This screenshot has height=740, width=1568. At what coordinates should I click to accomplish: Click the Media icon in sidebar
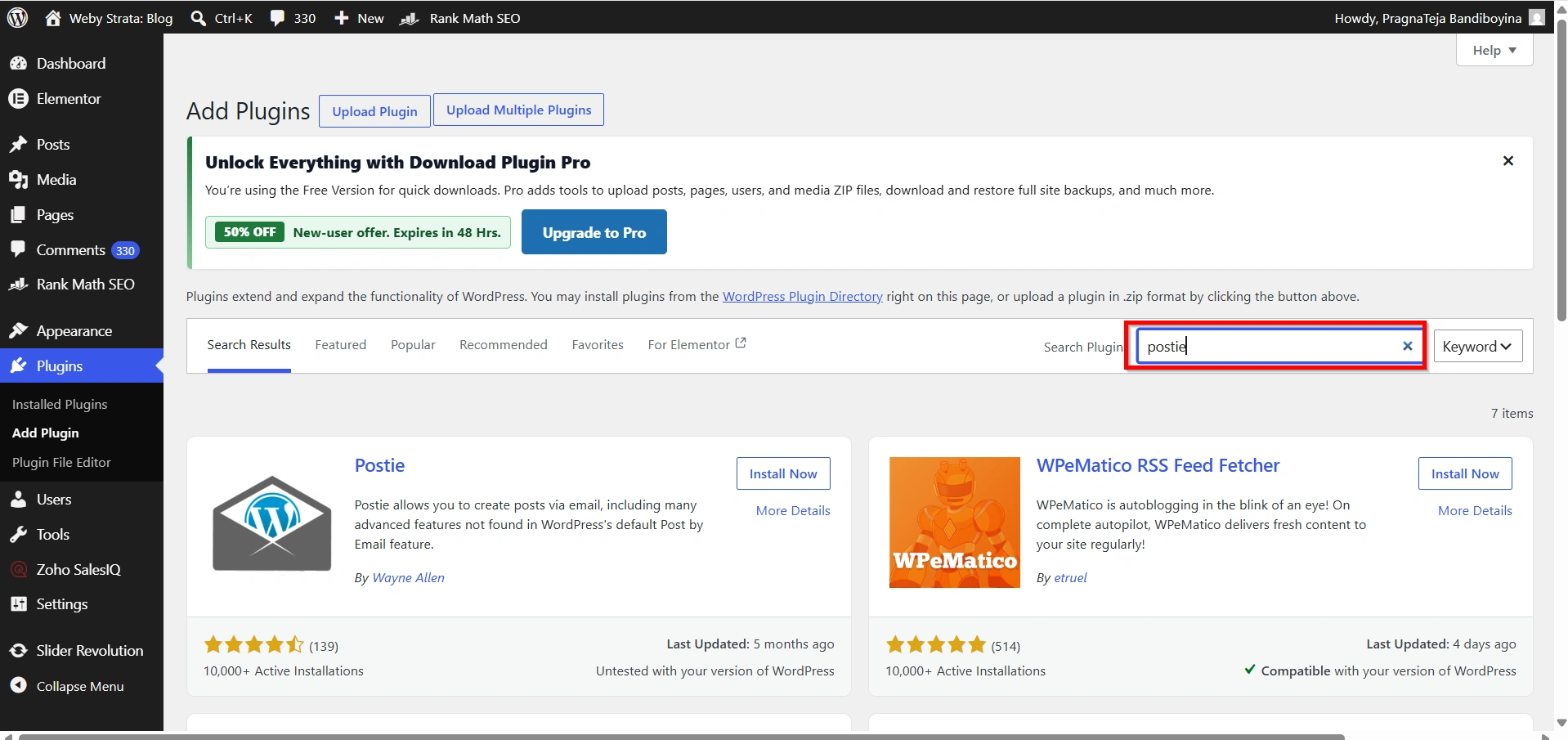coord(18,179)
